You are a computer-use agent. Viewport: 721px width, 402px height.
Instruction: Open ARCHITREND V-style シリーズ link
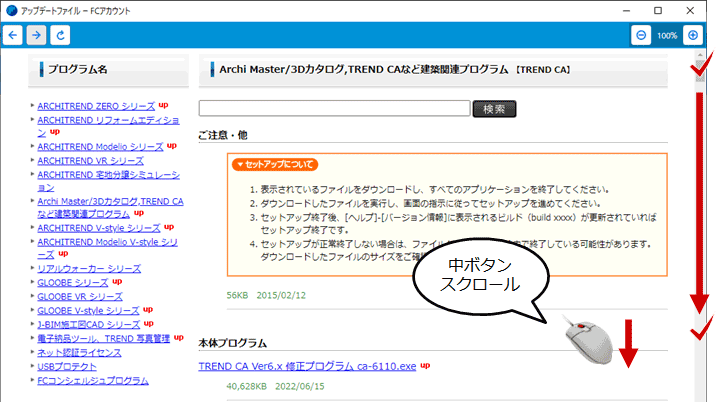click(99, 228)
